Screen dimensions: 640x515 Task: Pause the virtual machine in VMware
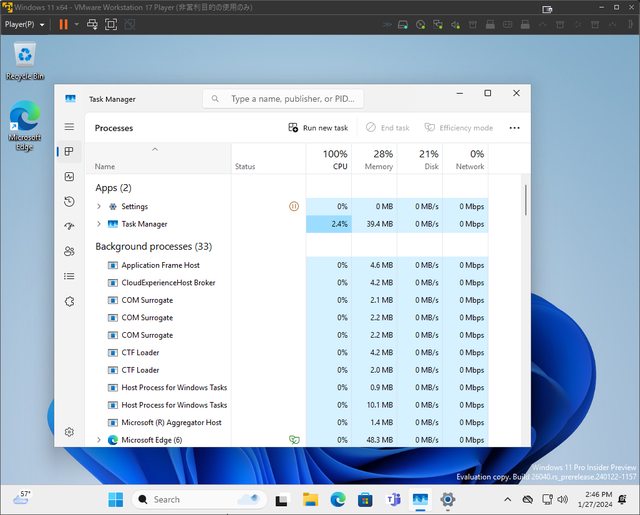pyautogui.click(x=64, y=23)
